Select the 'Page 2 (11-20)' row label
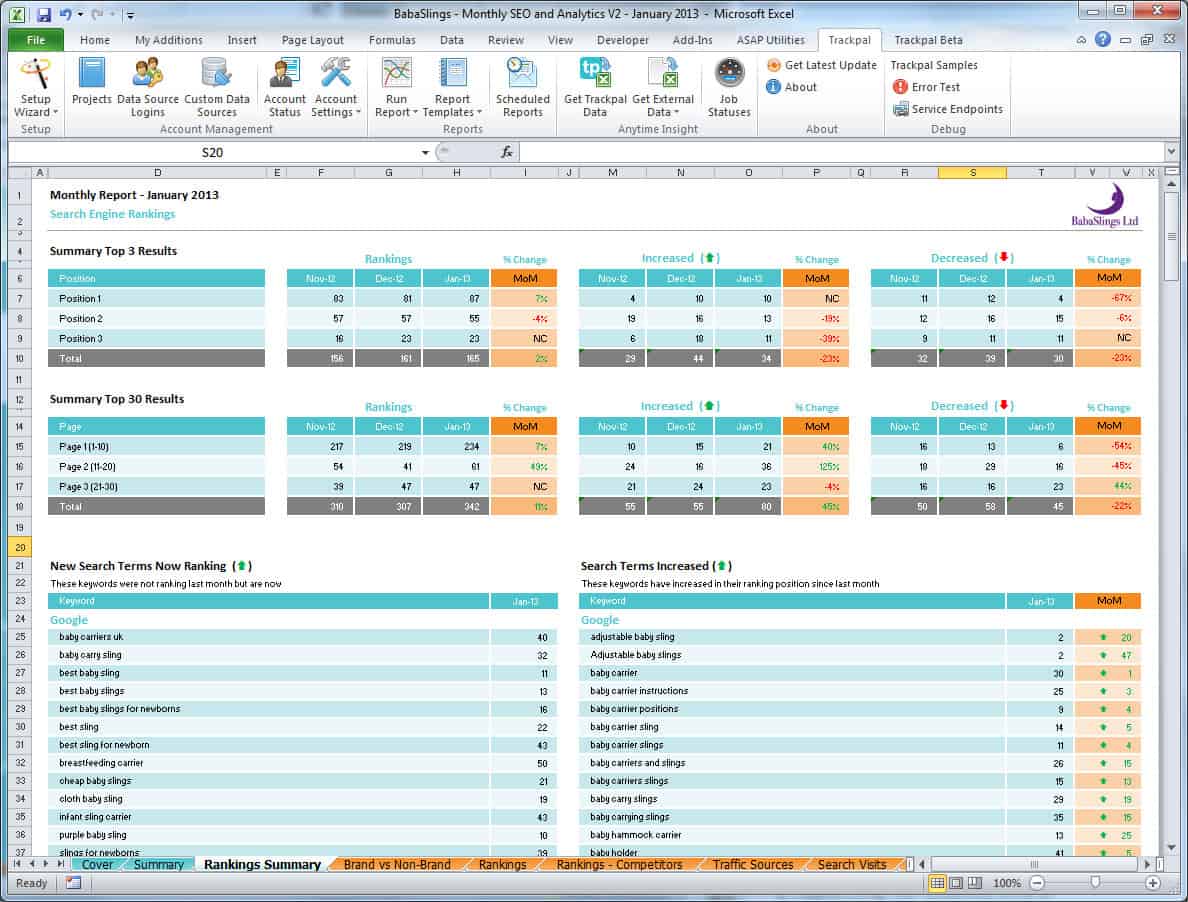This screenshot has height=902, width=1188. [156, 467]
